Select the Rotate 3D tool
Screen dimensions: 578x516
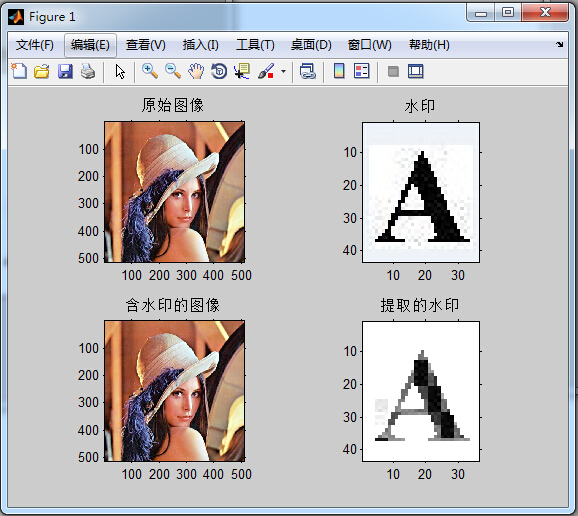pos(219,71)
